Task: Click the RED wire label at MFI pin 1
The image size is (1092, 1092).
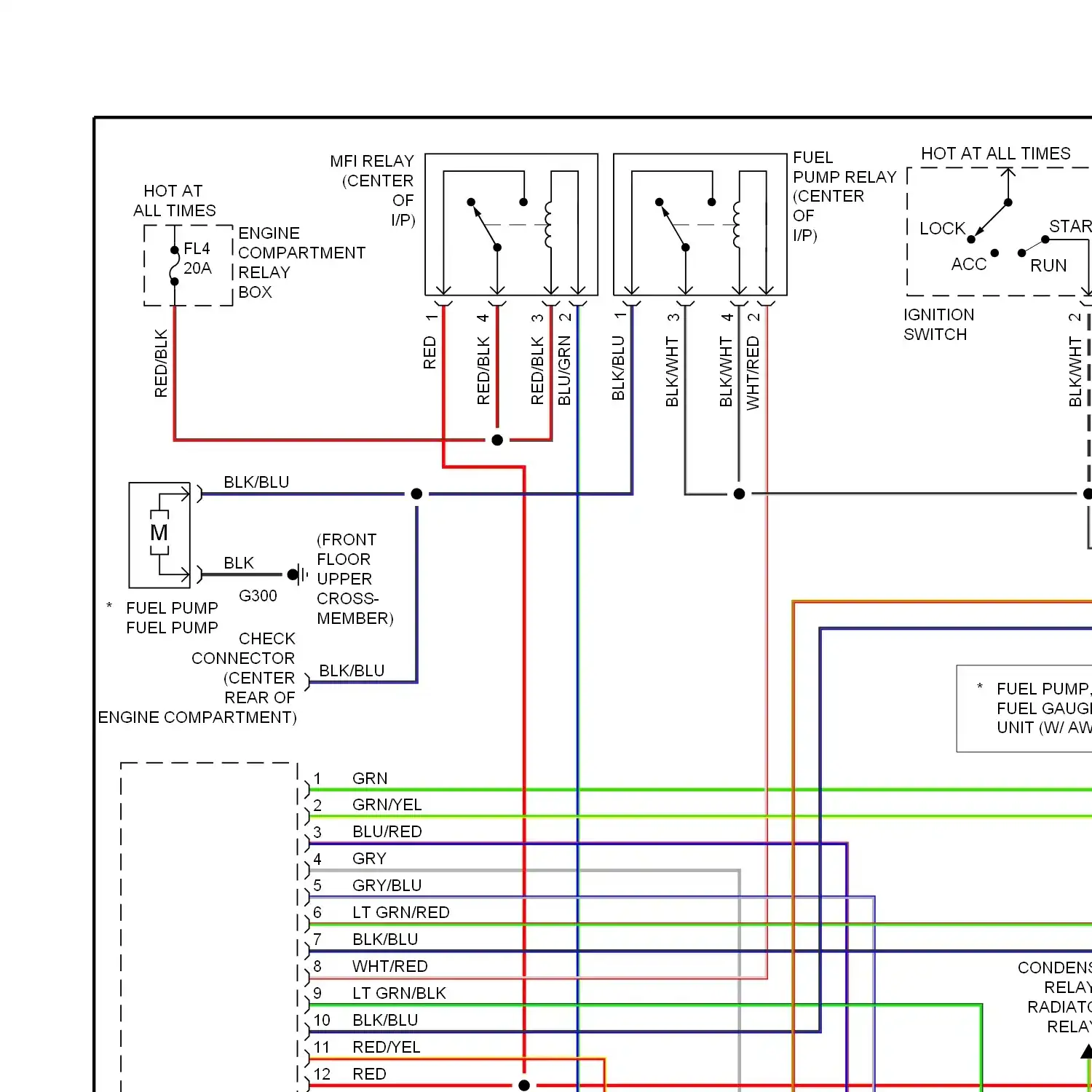Action: 430,352
